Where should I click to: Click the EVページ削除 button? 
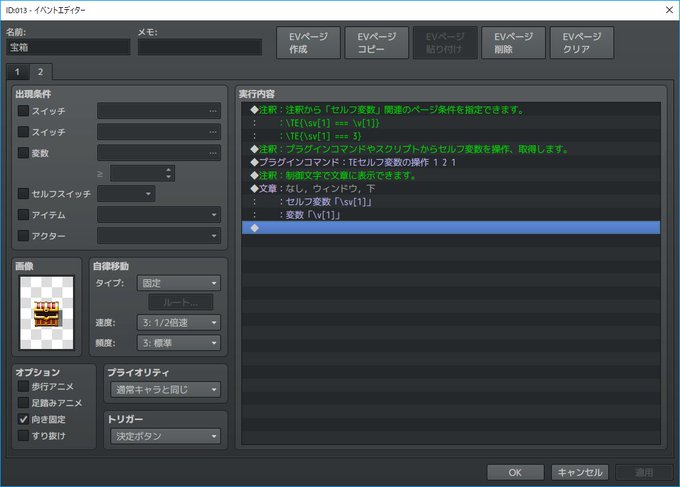[513, 42]
